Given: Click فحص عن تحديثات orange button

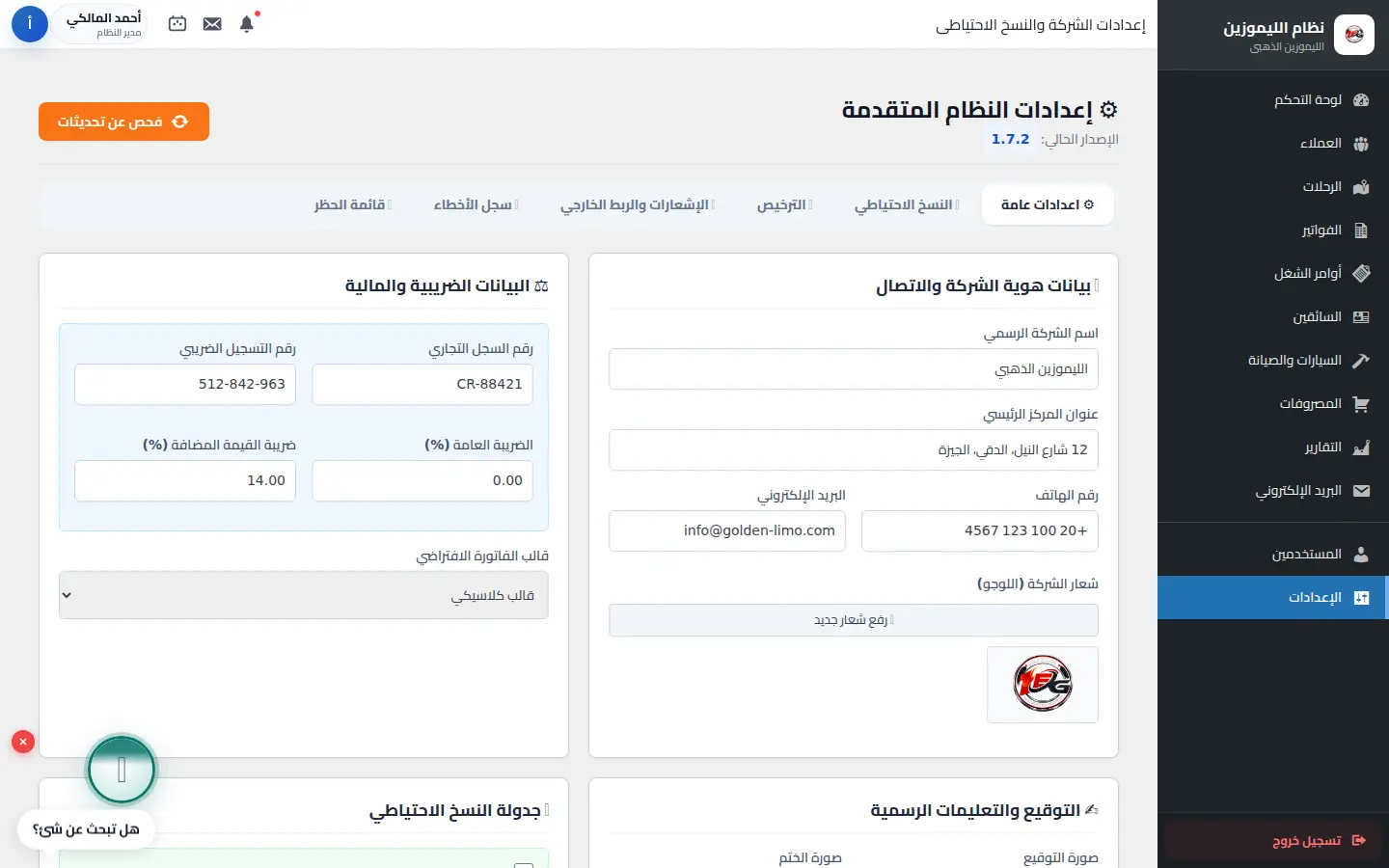Looking at the screenshot, I should [123, 122].
